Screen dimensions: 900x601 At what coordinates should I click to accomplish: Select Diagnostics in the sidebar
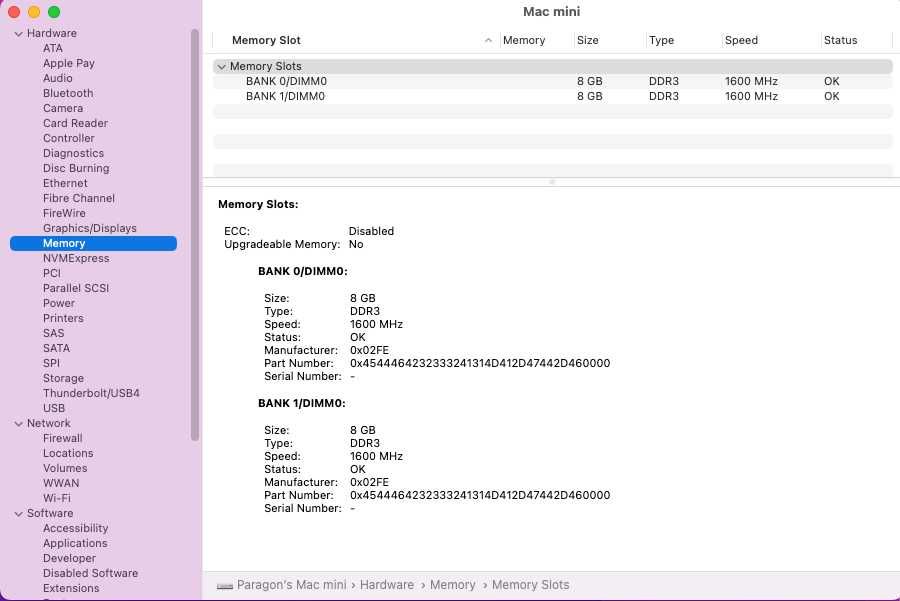click(73, 153)
